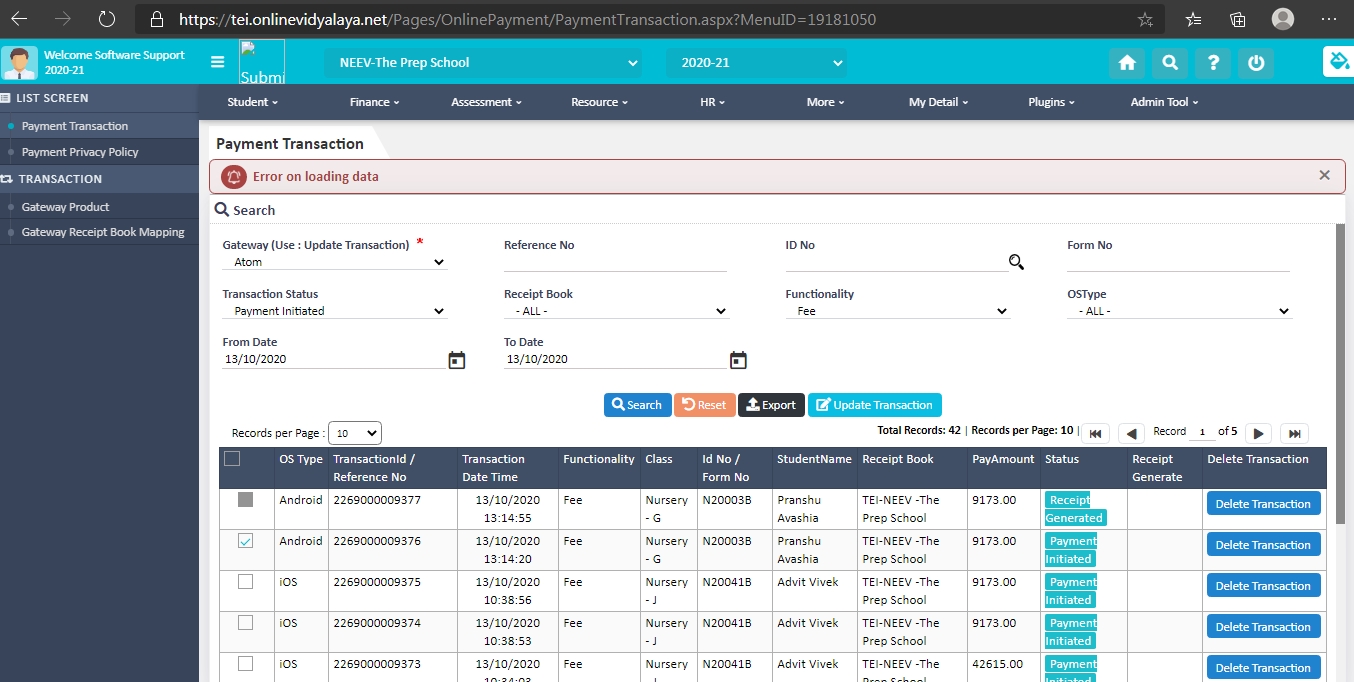Go to last page of records
This screenshot has width=1354, height=682.
1294,433
